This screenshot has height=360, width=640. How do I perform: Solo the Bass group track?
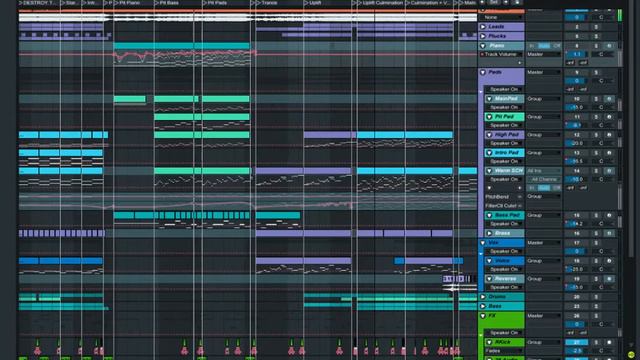[x=596, y=307]
